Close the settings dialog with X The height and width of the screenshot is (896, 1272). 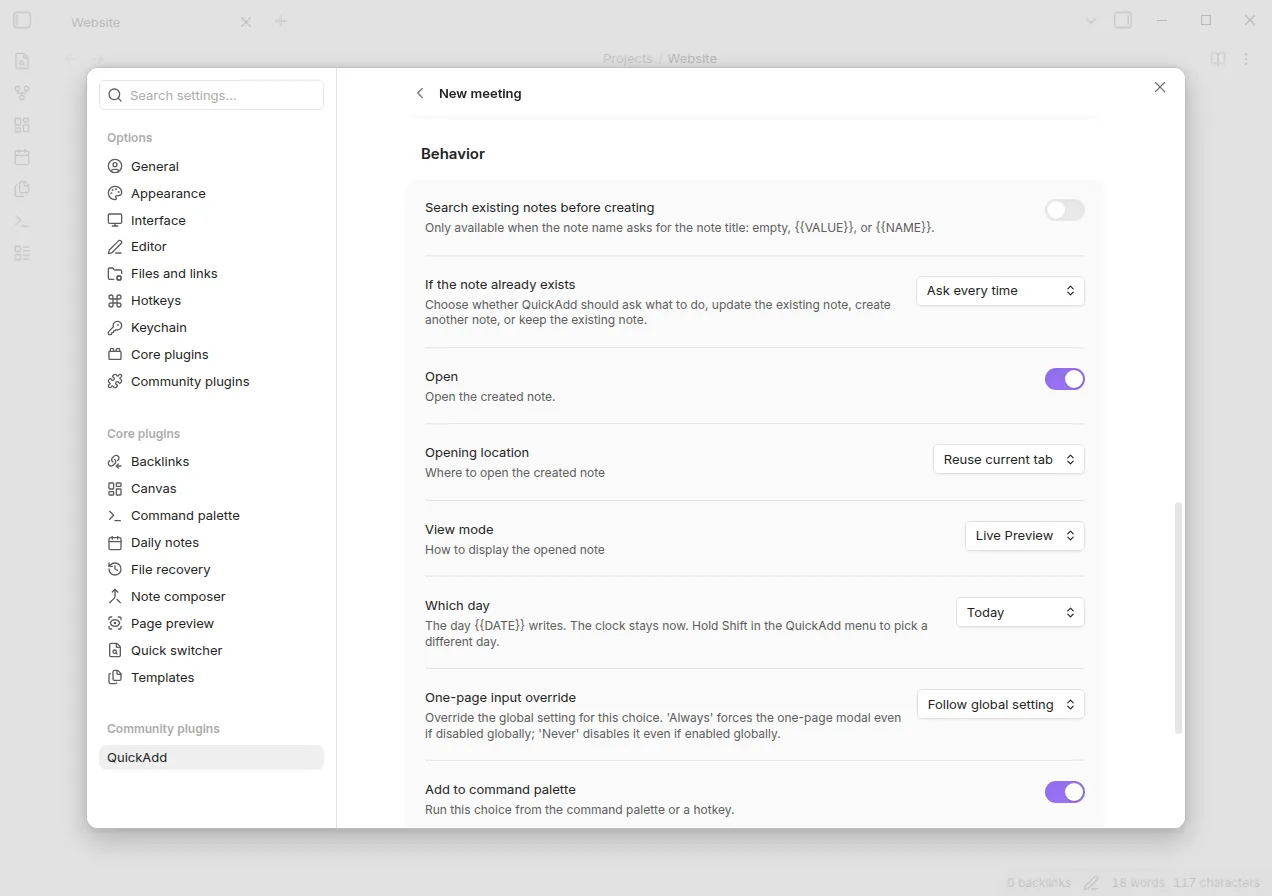click(1160, 87)
